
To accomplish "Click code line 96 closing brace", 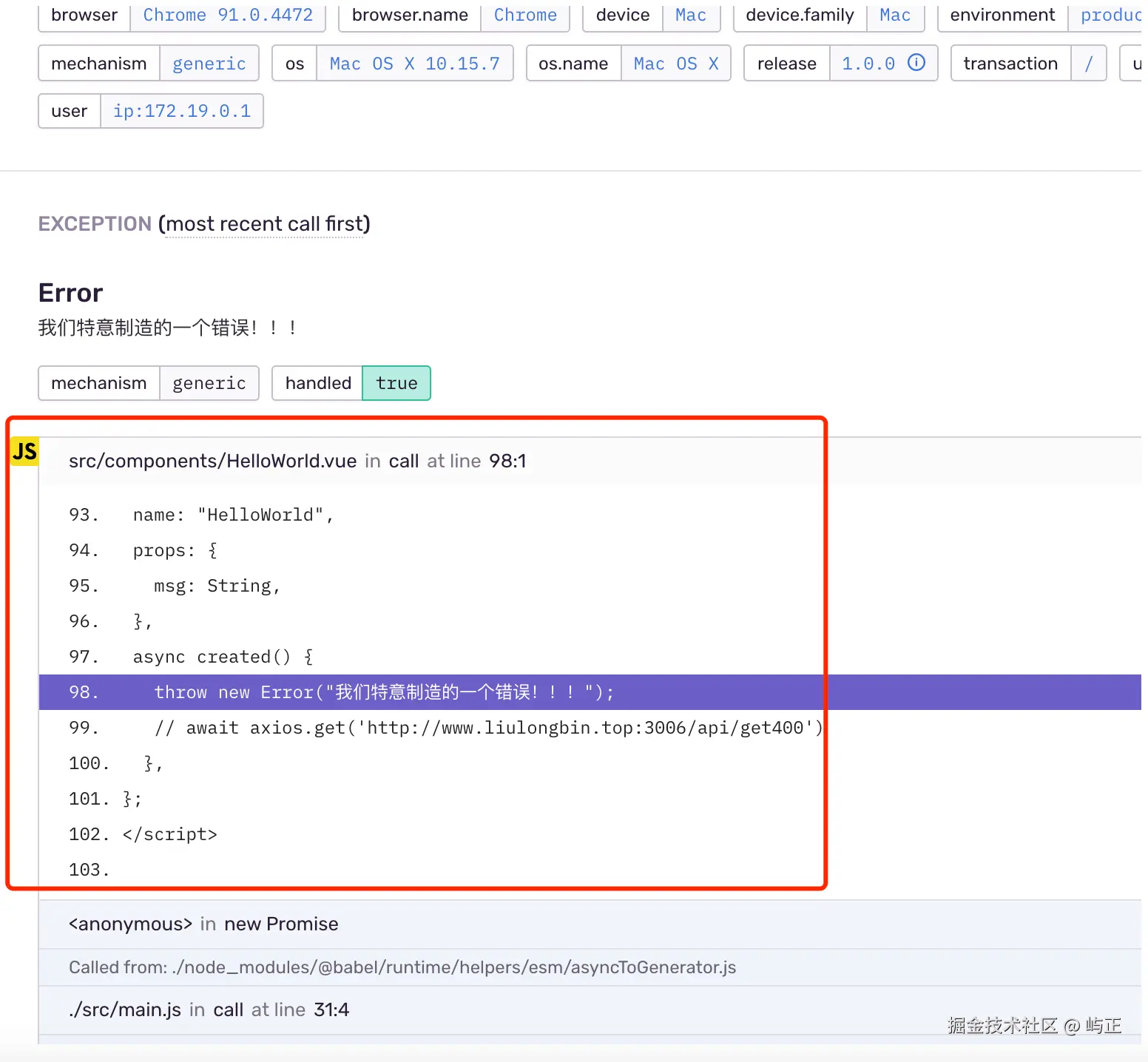I will pos(590,621).
